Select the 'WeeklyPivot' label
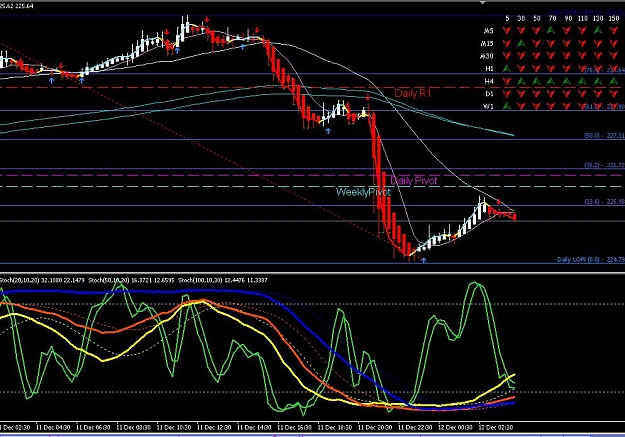The height and width of the screenshot is (437, 625). point(363,192)
